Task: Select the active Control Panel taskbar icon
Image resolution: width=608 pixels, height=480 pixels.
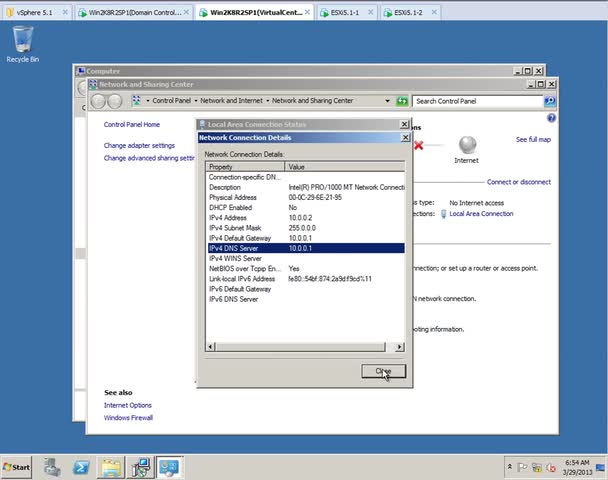Action: 169,467
